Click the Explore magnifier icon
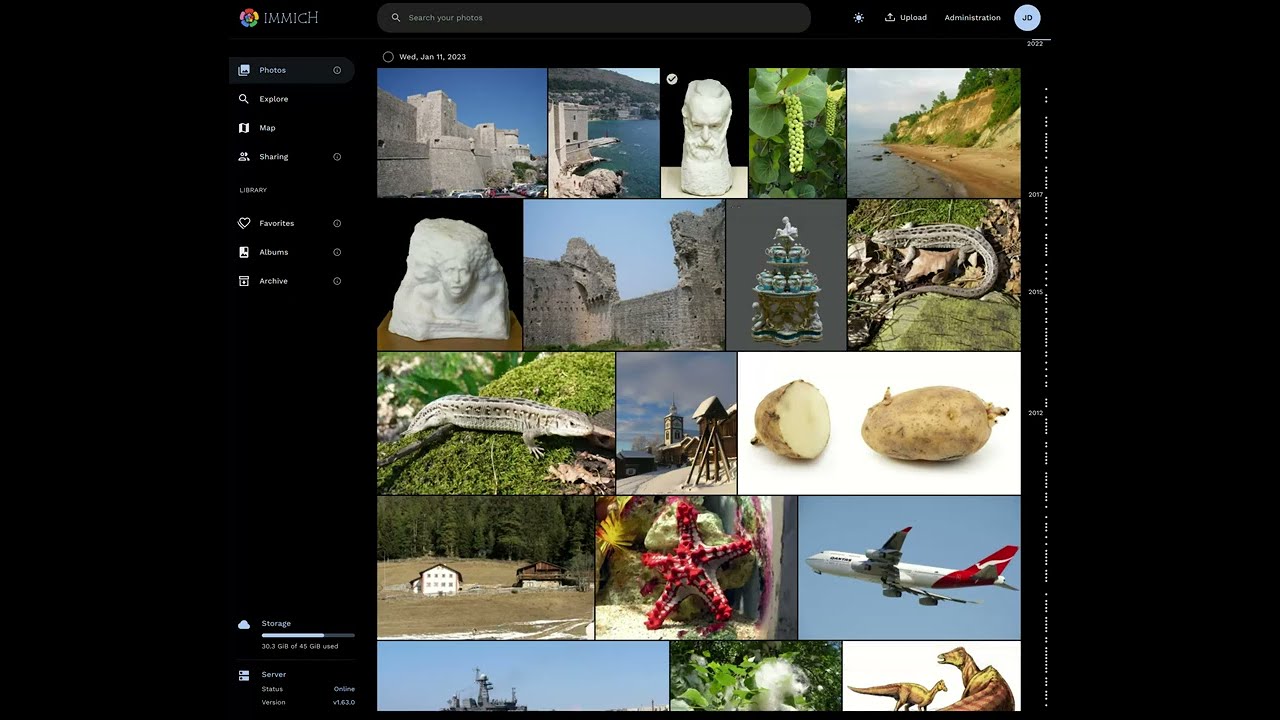This screenshot has width=1280, height=720. [244, 99]
